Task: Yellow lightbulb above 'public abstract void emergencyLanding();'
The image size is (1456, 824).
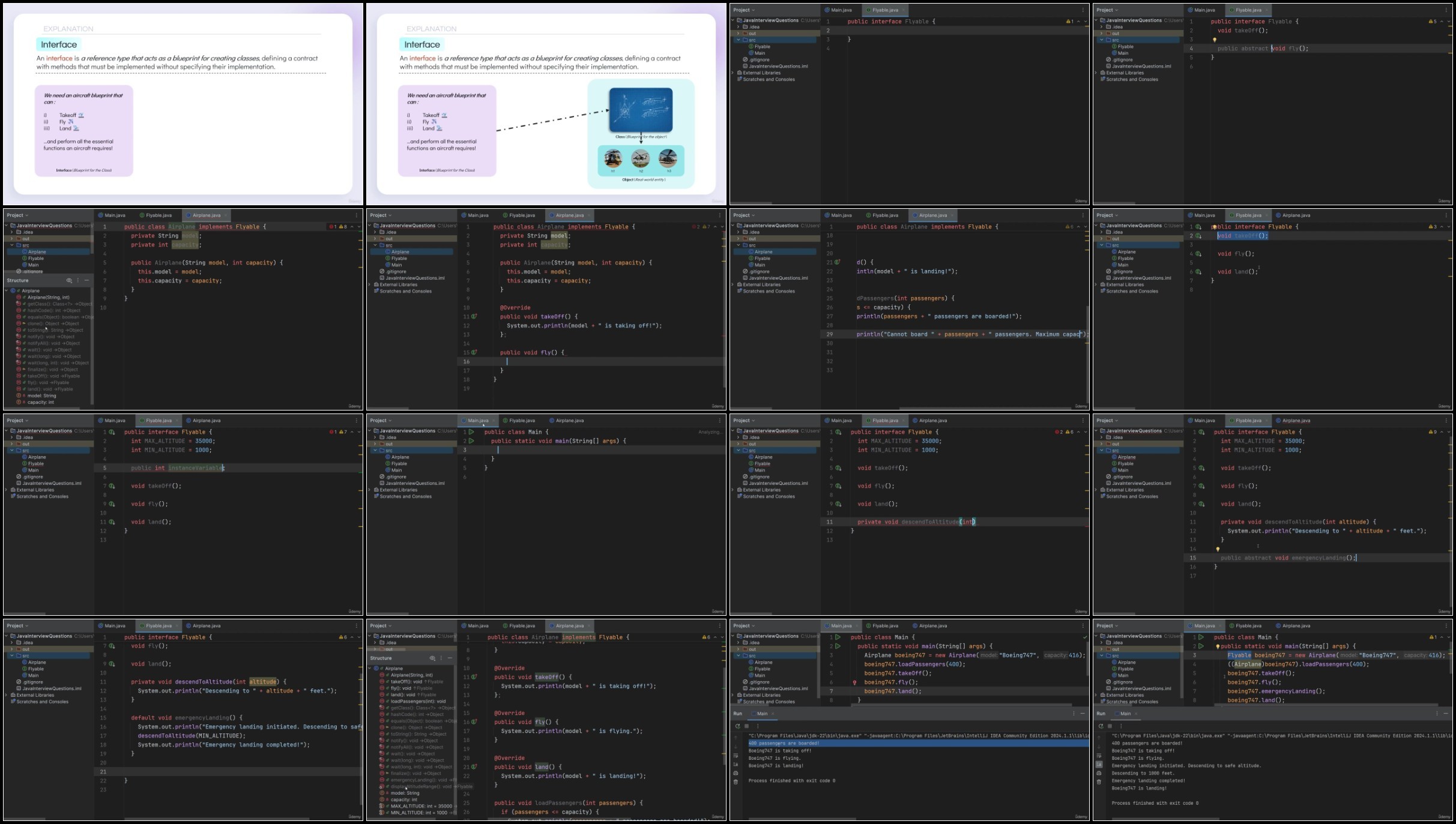Action: tap(1218, 549)
